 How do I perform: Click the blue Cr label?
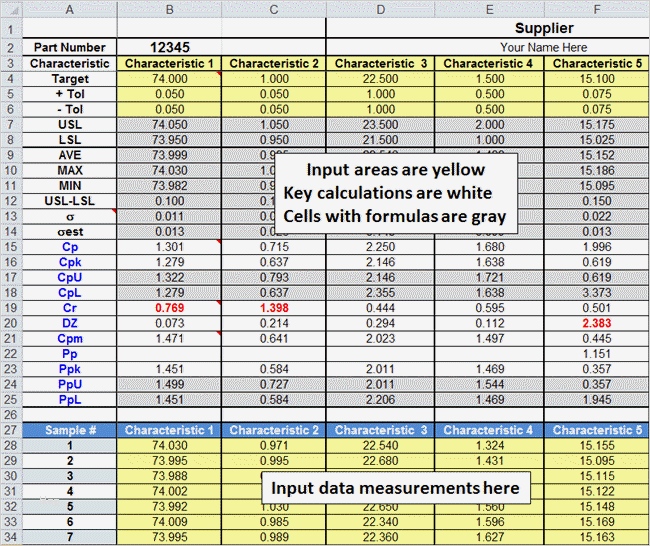(70, 308)
